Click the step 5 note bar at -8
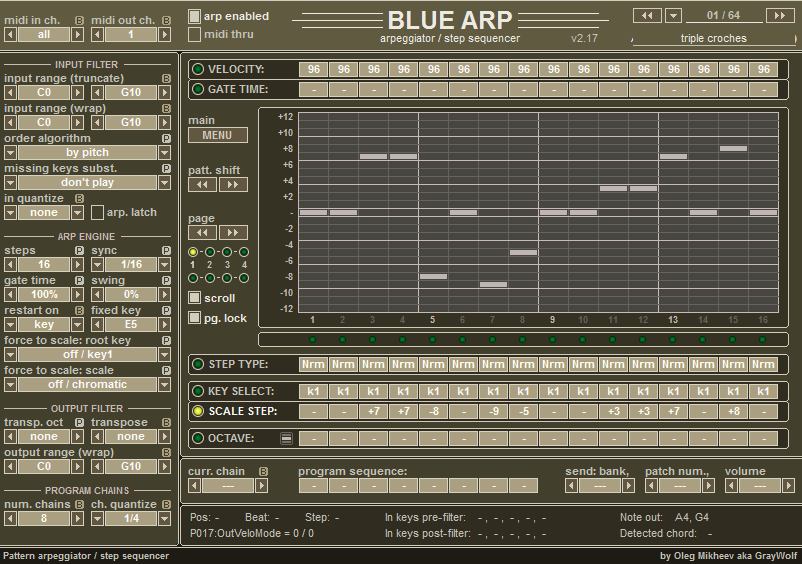 tap(433, 276)
